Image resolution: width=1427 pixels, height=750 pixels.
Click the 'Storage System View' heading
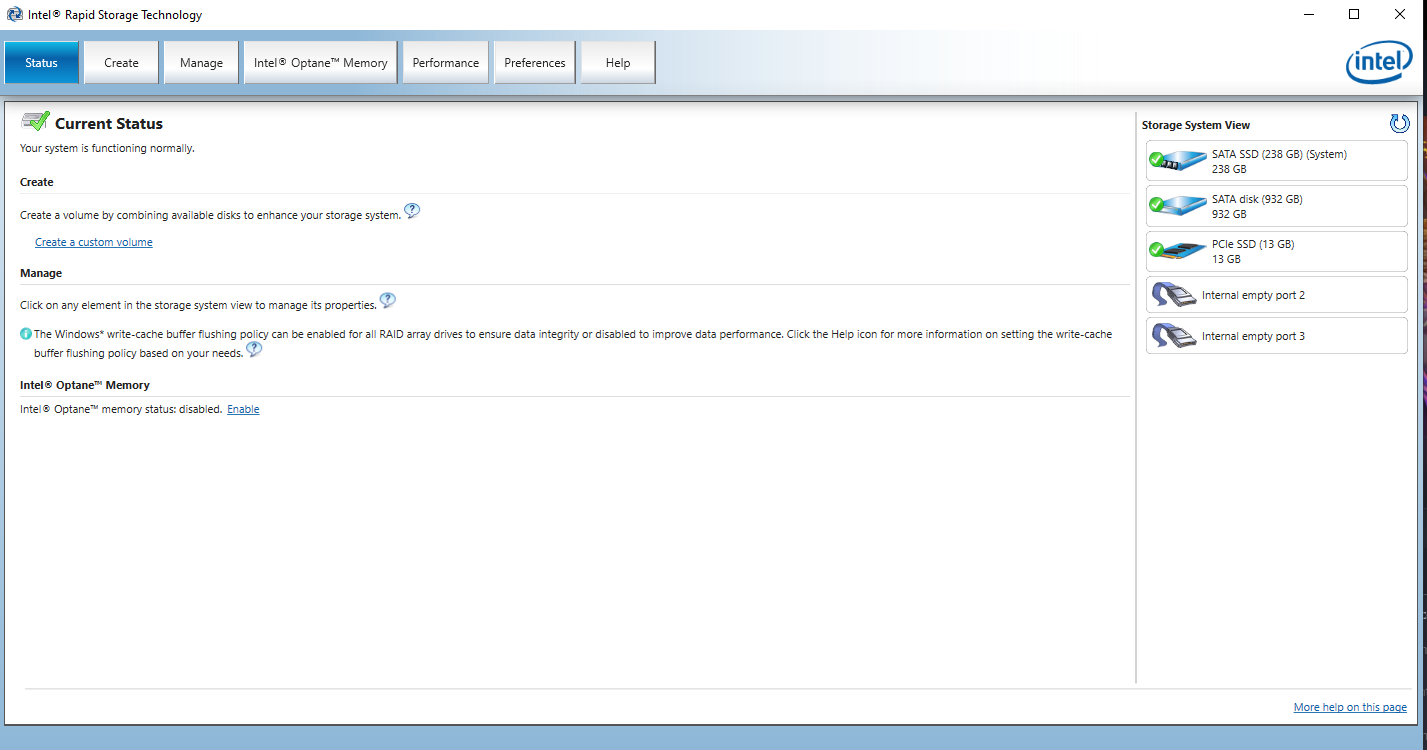tap(1196, 125)
